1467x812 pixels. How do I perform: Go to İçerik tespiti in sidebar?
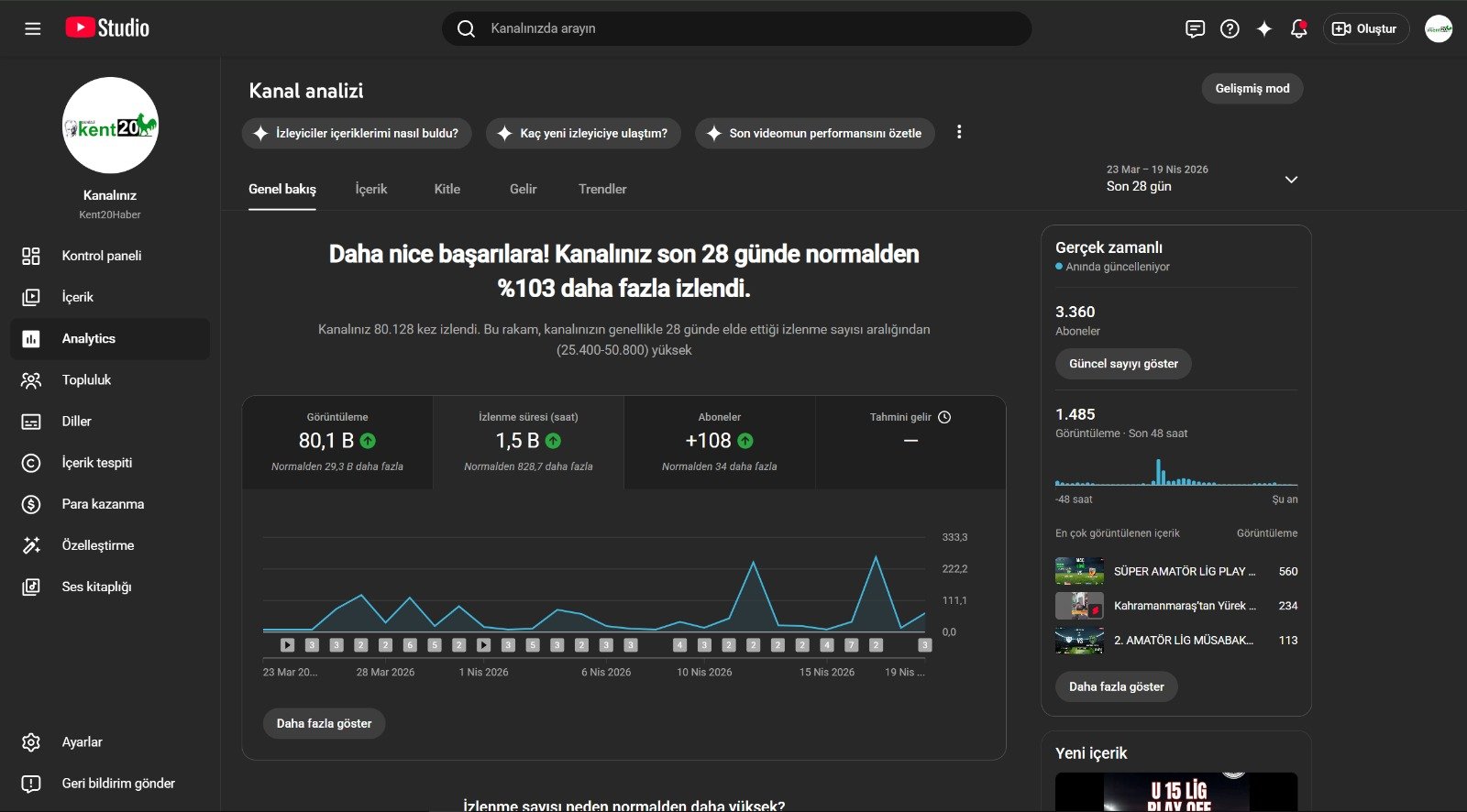coord(97,463)
